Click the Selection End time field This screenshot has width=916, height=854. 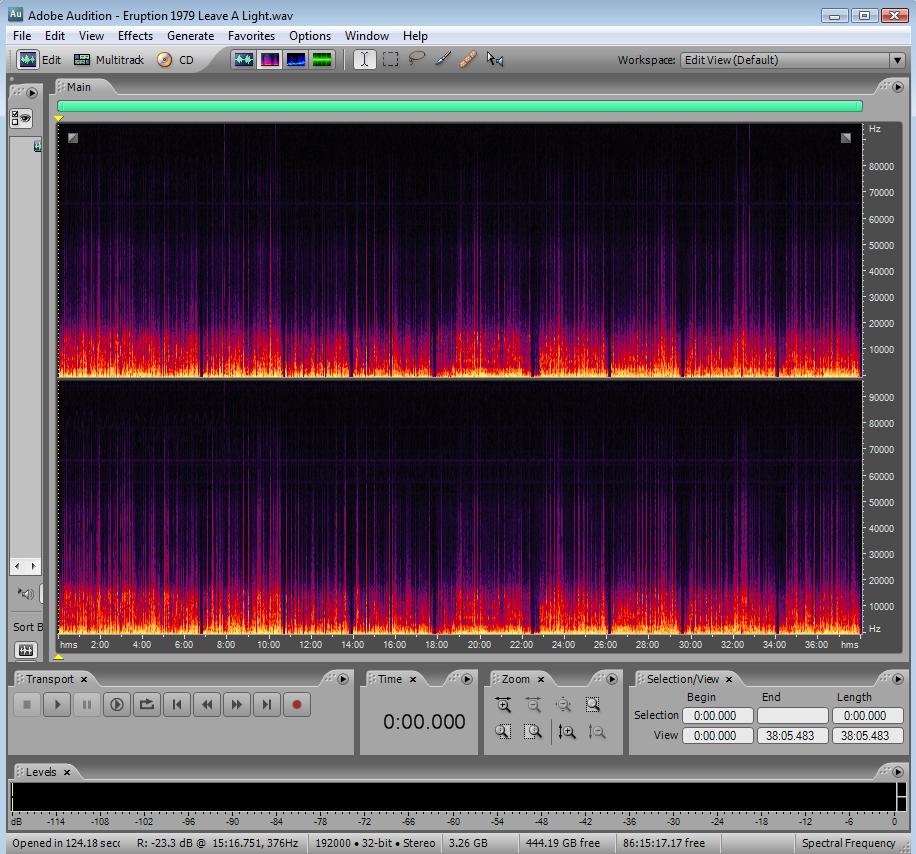(792, 716)
